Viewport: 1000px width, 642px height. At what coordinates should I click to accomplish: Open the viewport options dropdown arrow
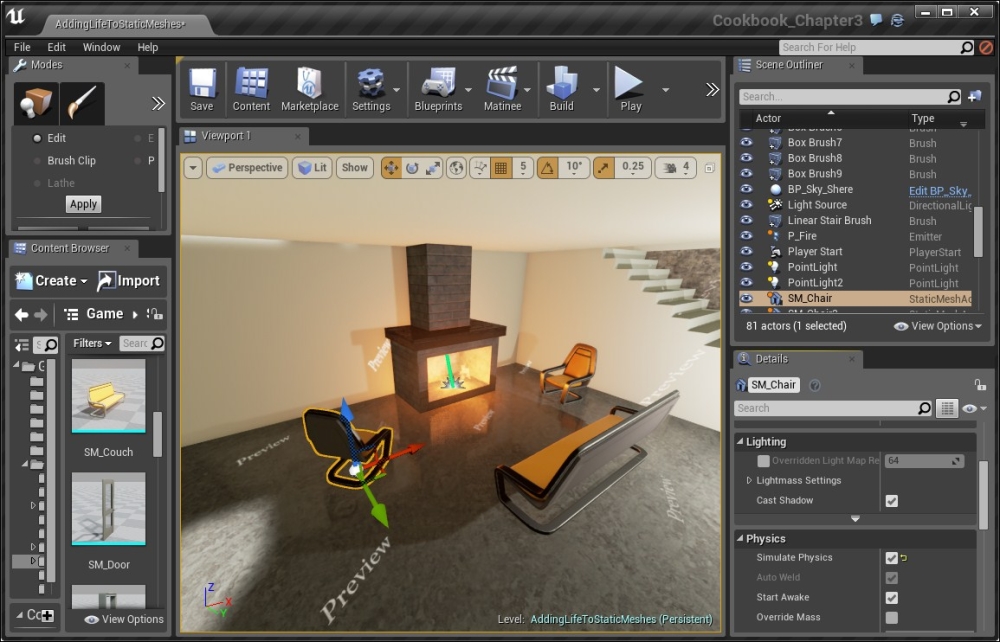tap(193, 168)
